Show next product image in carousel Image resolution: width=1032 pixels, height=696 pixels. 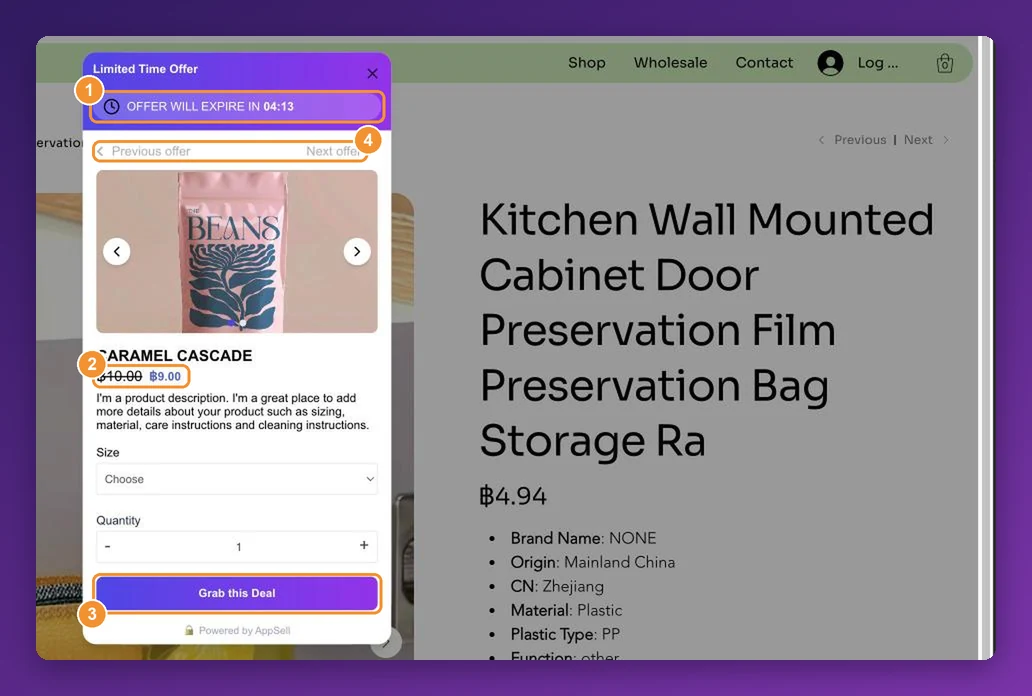point(357,252)
